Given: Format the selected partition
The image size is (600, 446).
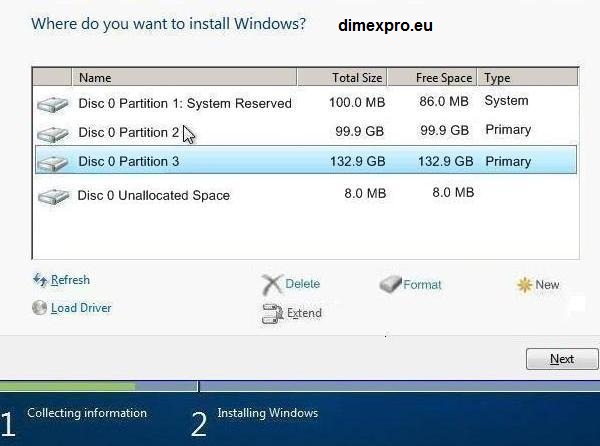Looking at the screenshot, I should click(x=422, y=285).
